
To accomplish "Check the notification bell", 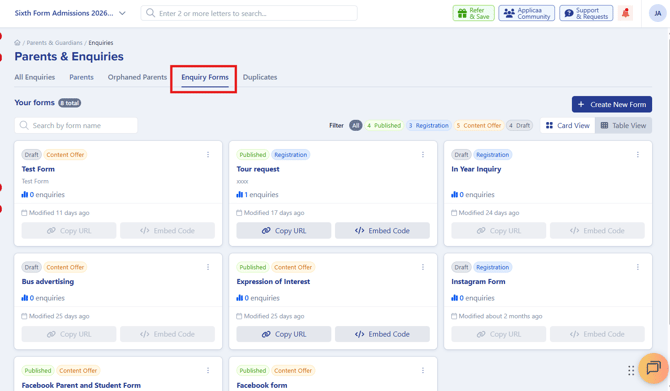I will point(626,13).
